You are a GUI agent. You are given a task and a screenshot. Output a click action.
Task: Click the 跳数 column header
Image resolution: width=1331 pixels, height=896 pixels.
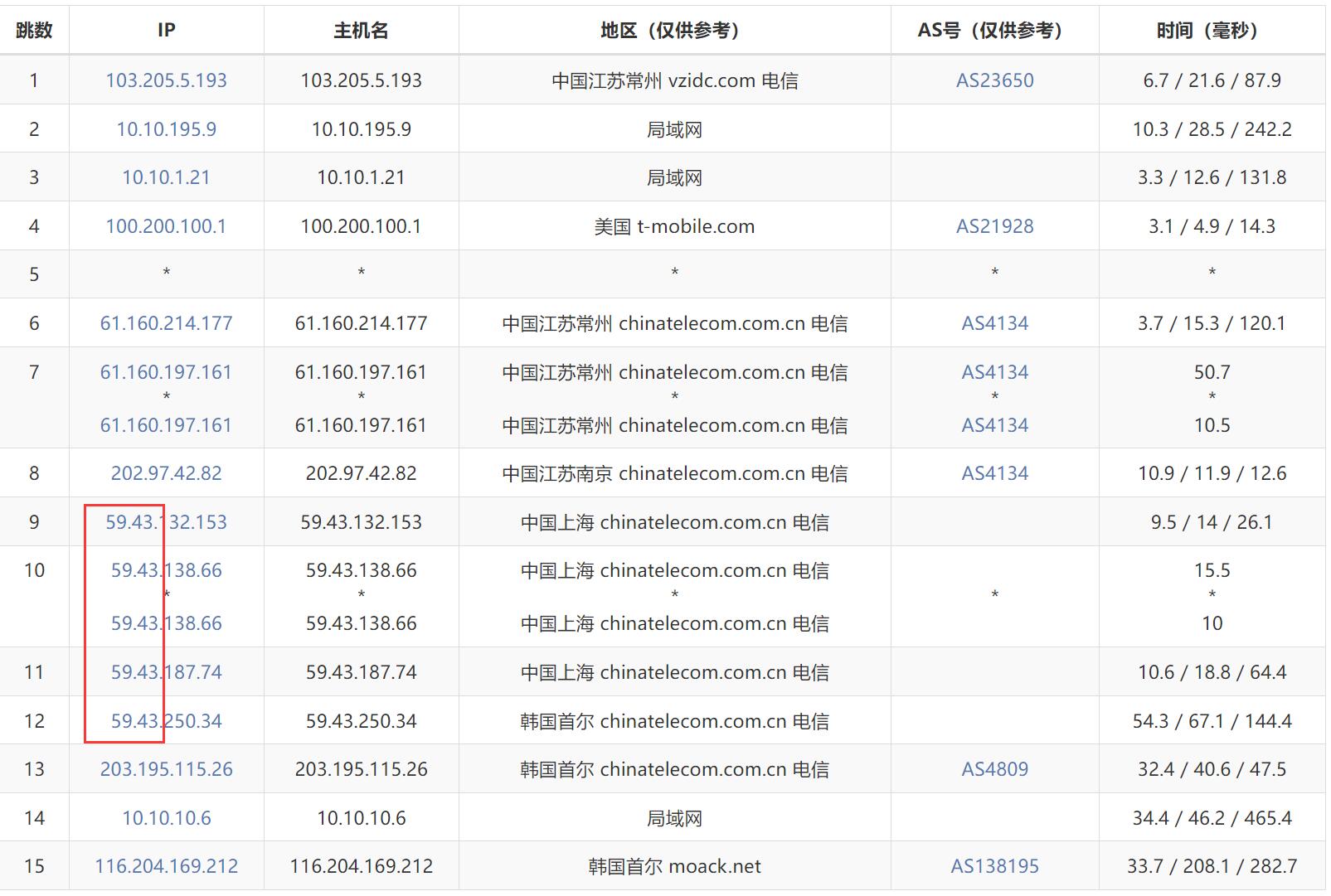point(34,30)
